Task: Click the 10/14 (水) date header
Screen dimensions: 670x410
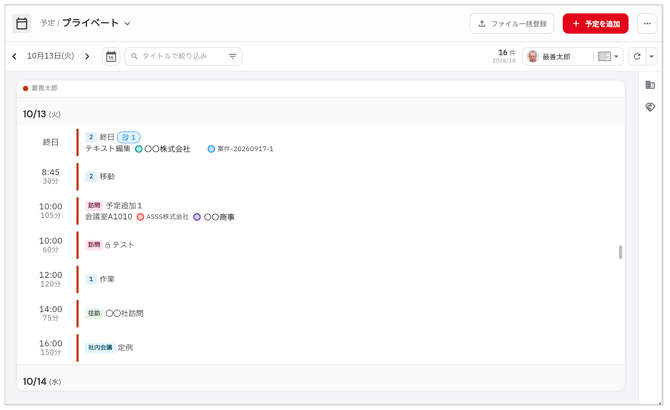Action: [x=41, y=381]
